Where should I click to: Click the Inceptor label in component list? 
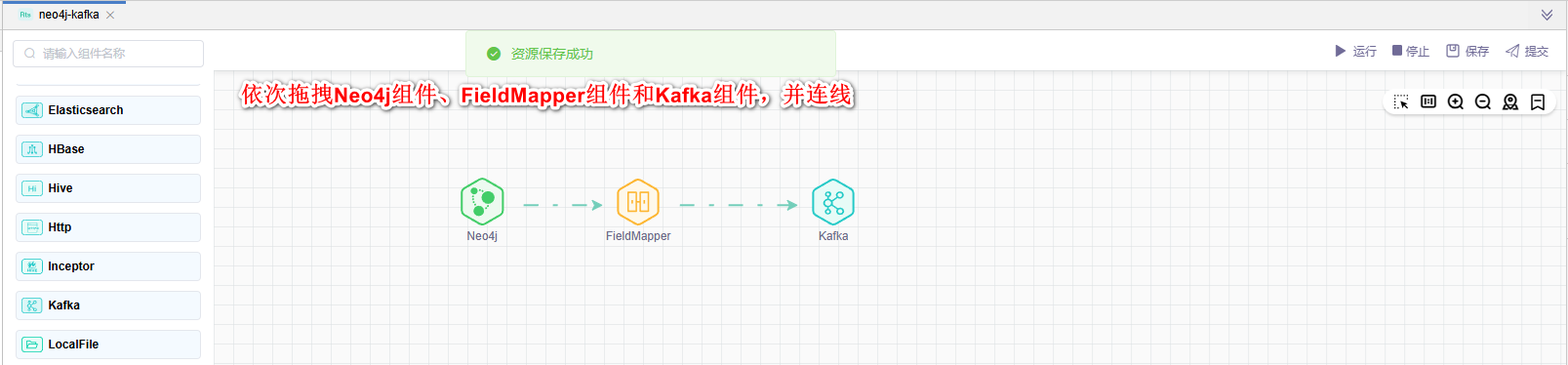pyautogui.click(x=71, y=266)
